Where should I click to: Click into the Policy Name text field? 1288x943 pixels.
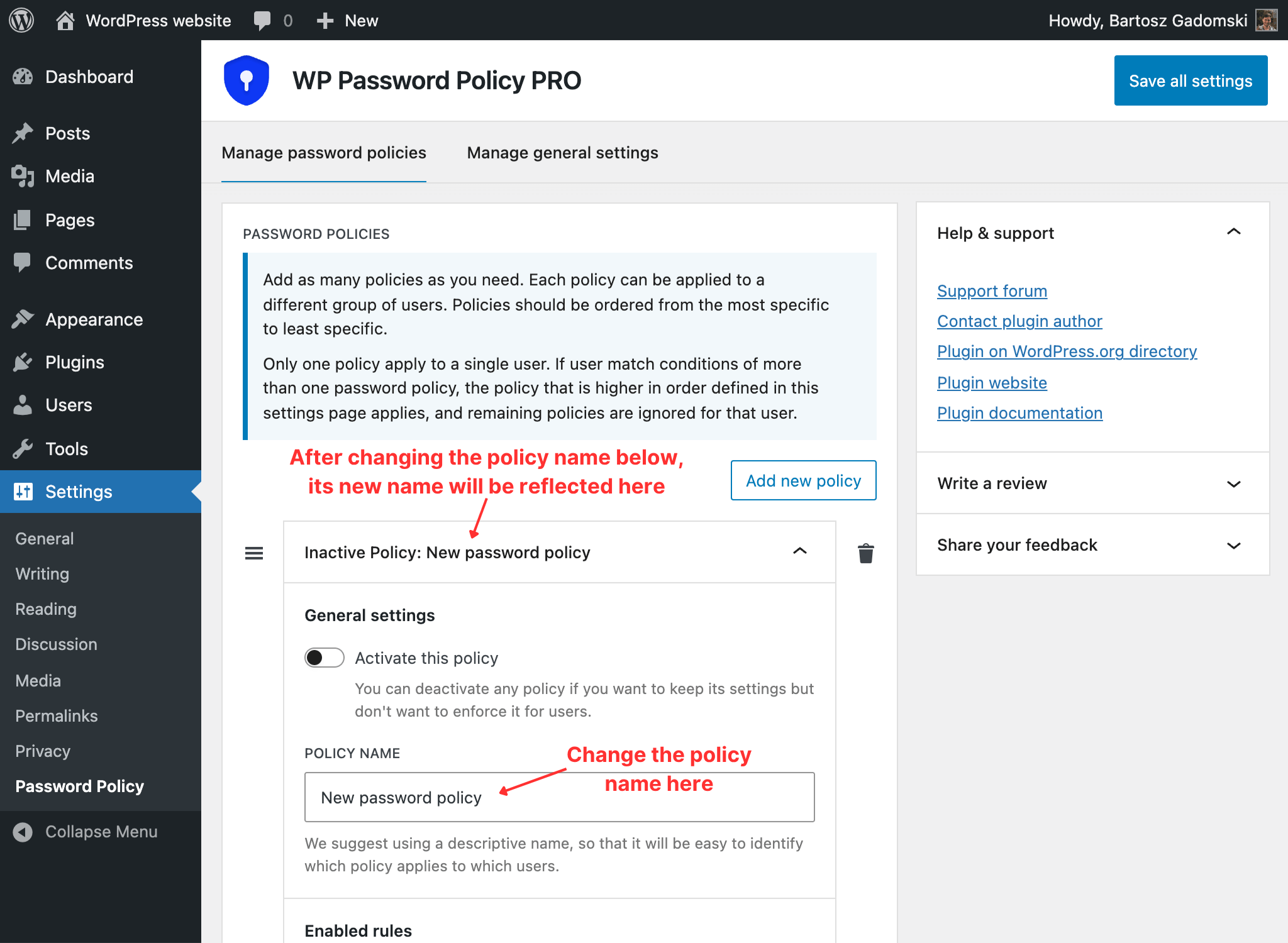(x=560, y=797)
